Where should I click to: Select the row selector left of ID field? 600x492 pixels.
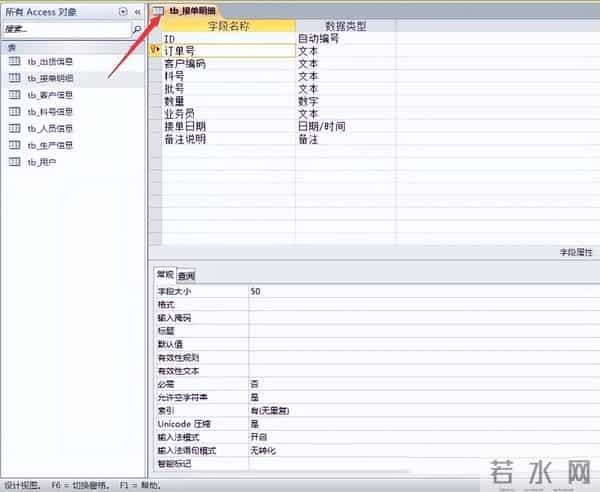coord(155,38)
